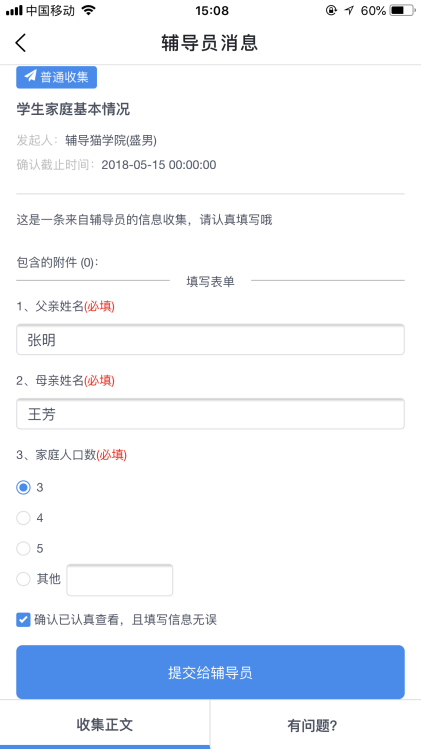Select radio option 3 for 家庭人口数
The height and width of the screenshot is (749, 421).
[x=23, y=488]
